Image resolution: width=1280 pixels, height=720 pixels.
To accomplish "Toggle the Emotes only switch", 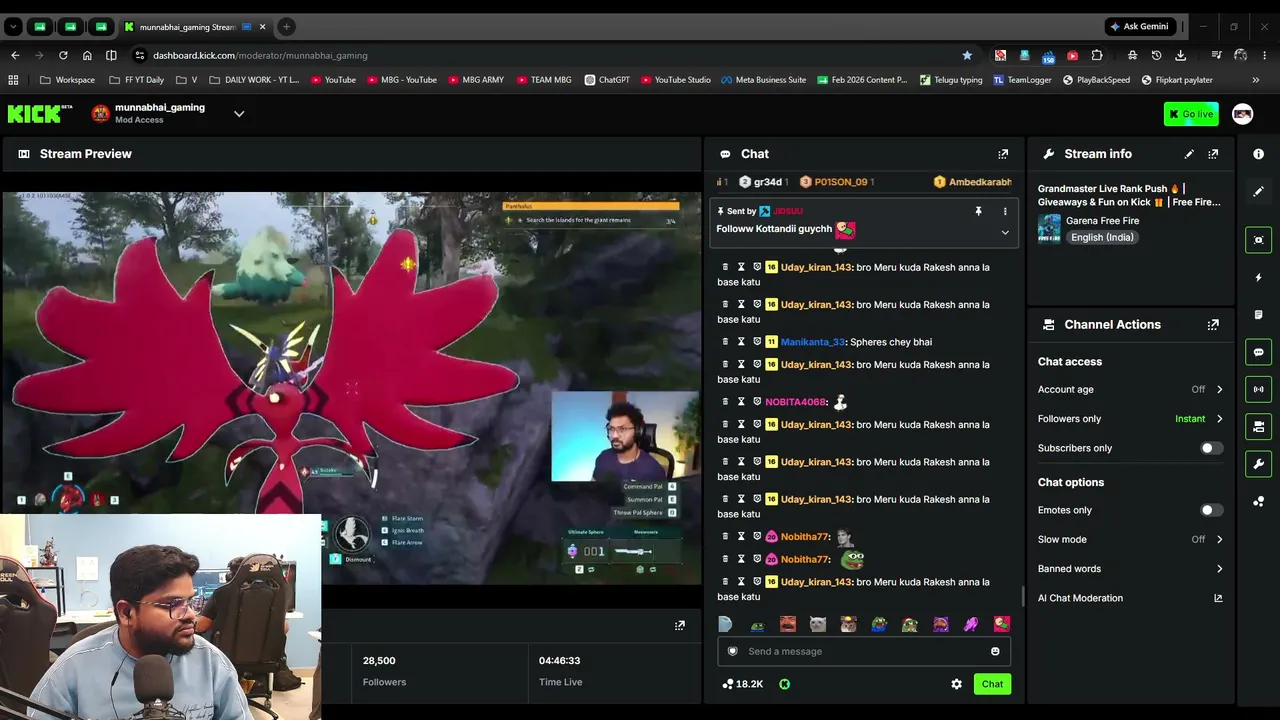I will (x=1211, y=510).
